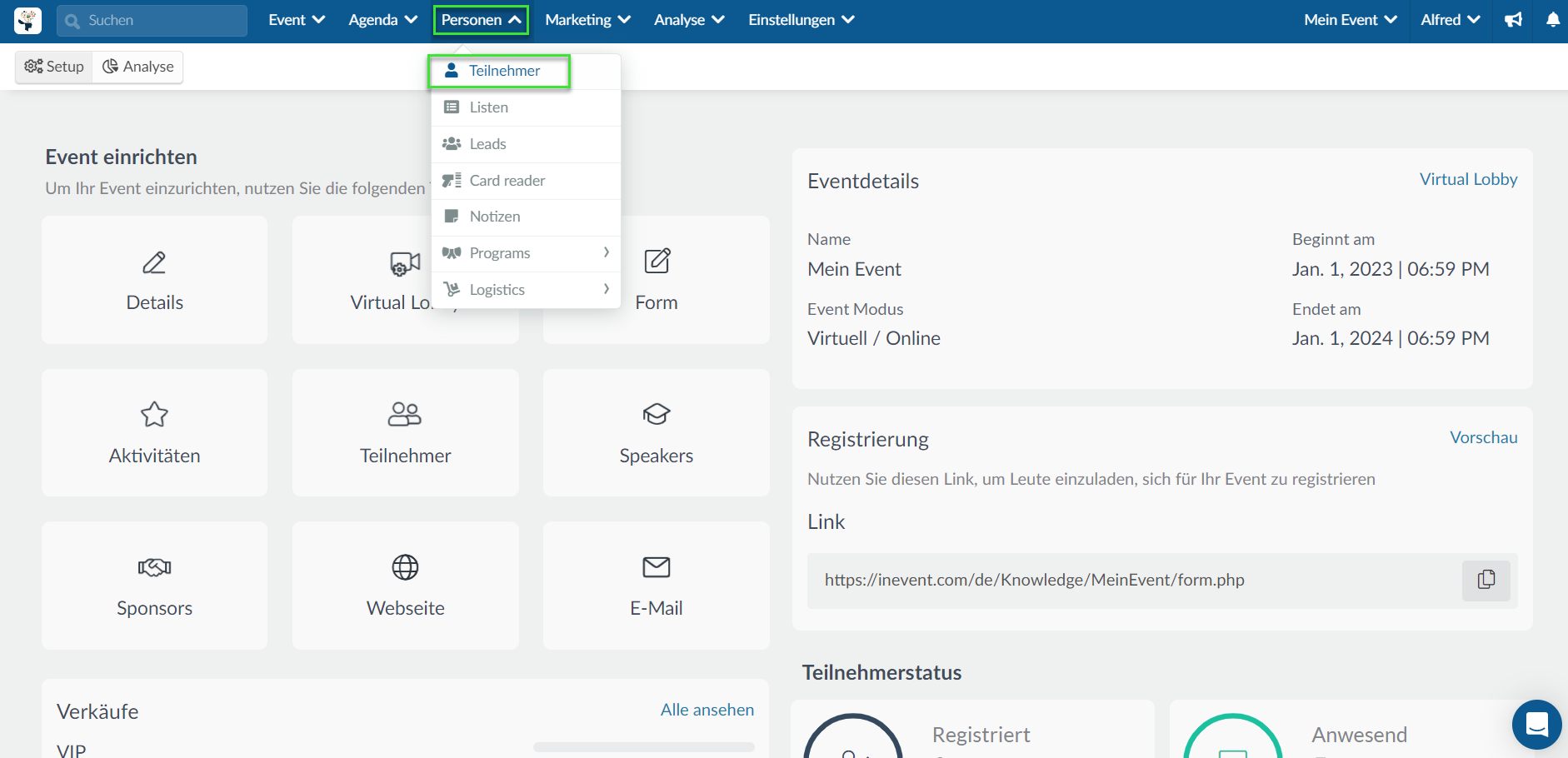Click the 'Event einrichten' heading
The height and width of the screenshot is (758, 1568).
121,157
